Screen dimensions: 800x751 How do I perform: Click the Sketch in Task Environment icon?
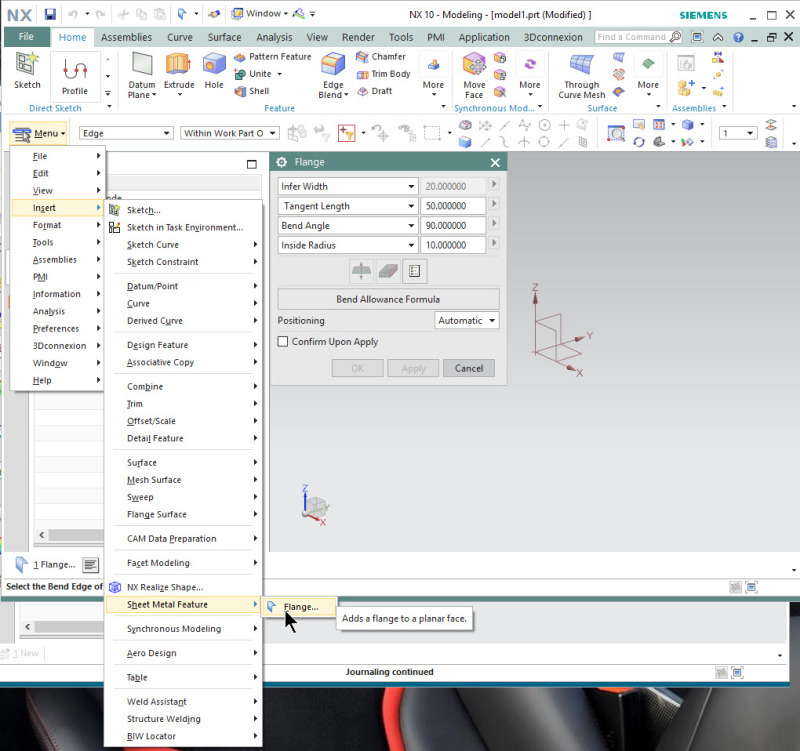coord(115,228)
